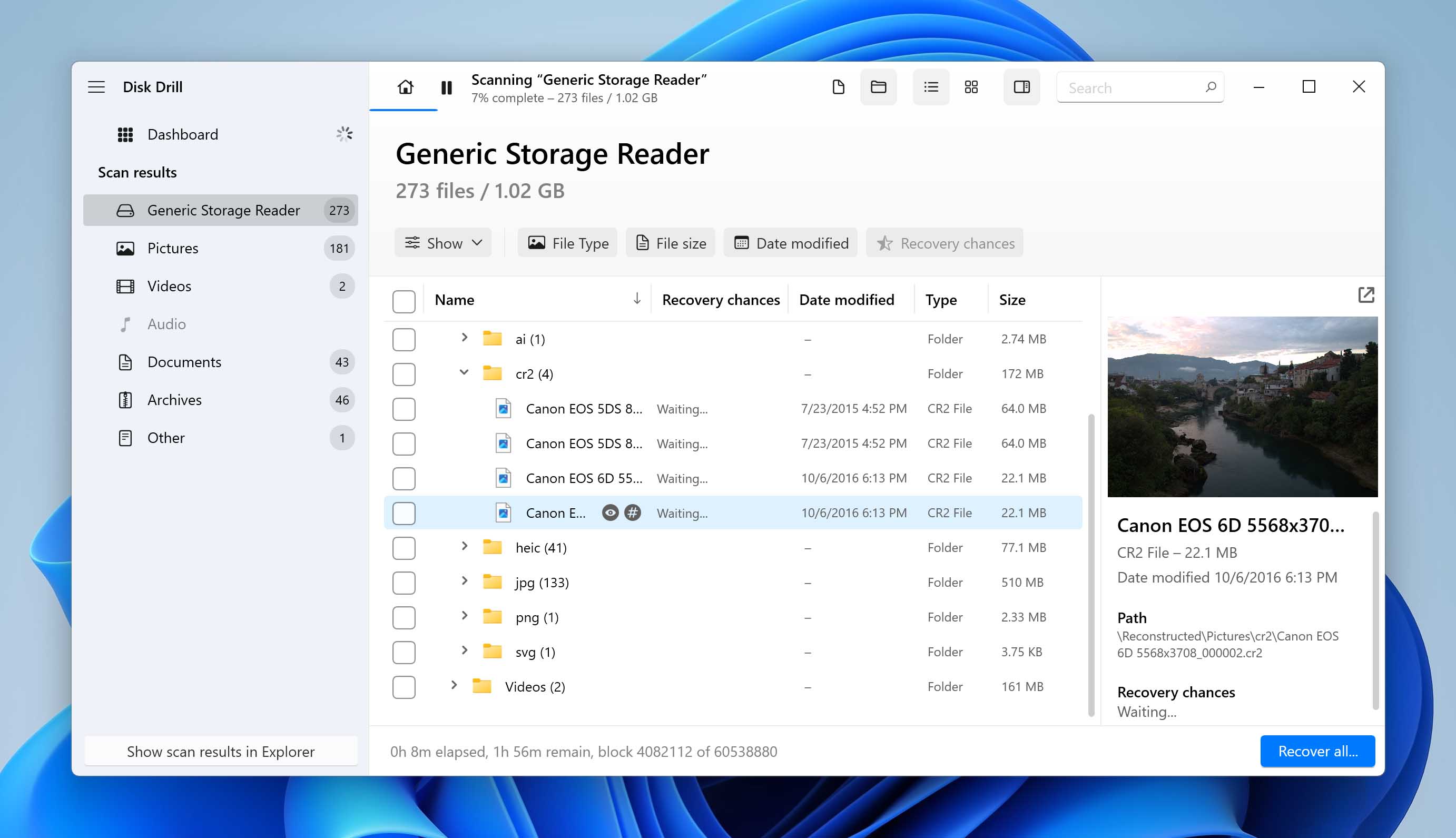
Task: Click the hex view icon on selected file
Action: [x=633, y=512]
